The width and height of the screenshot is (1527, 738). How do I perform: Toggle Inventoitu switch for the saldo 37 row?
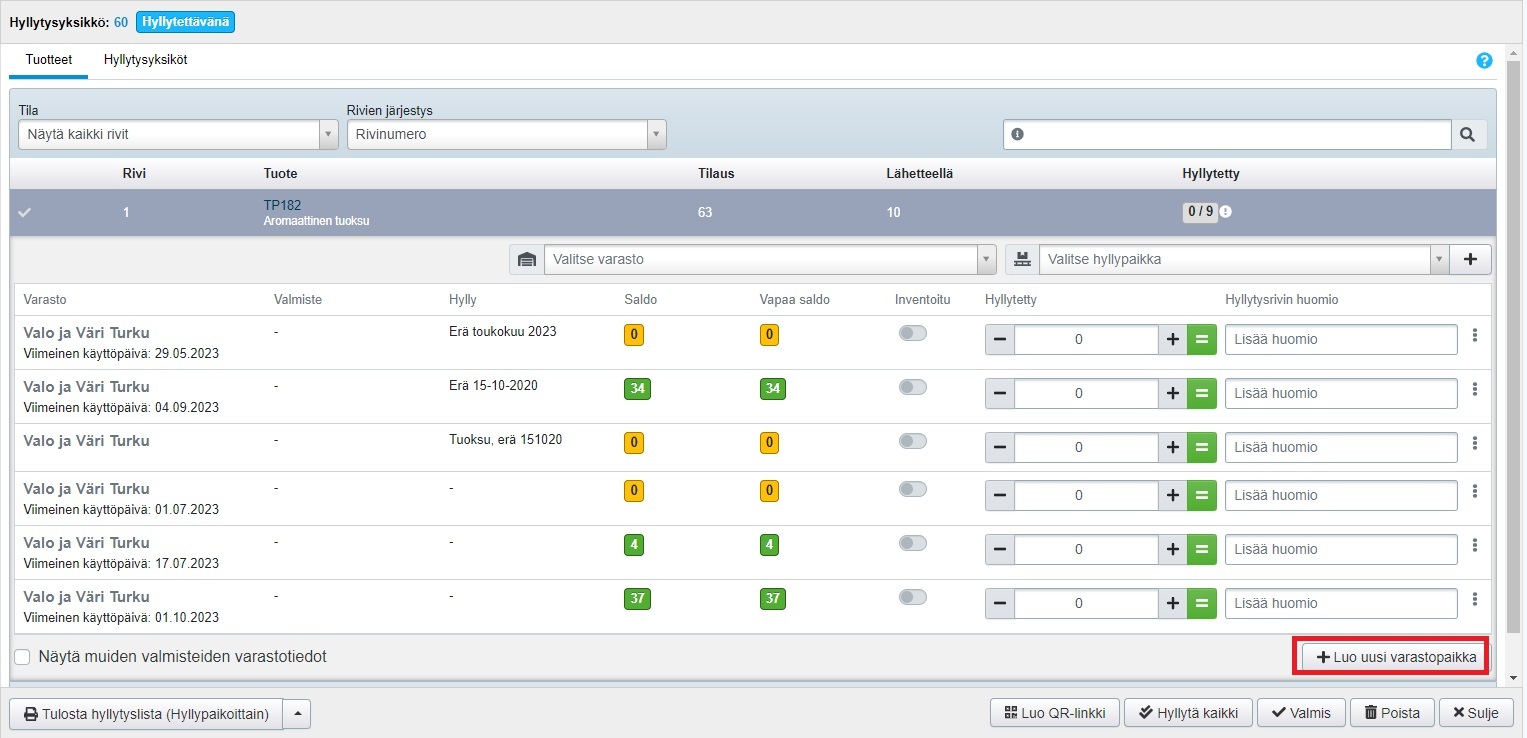[x=912, y=597]
